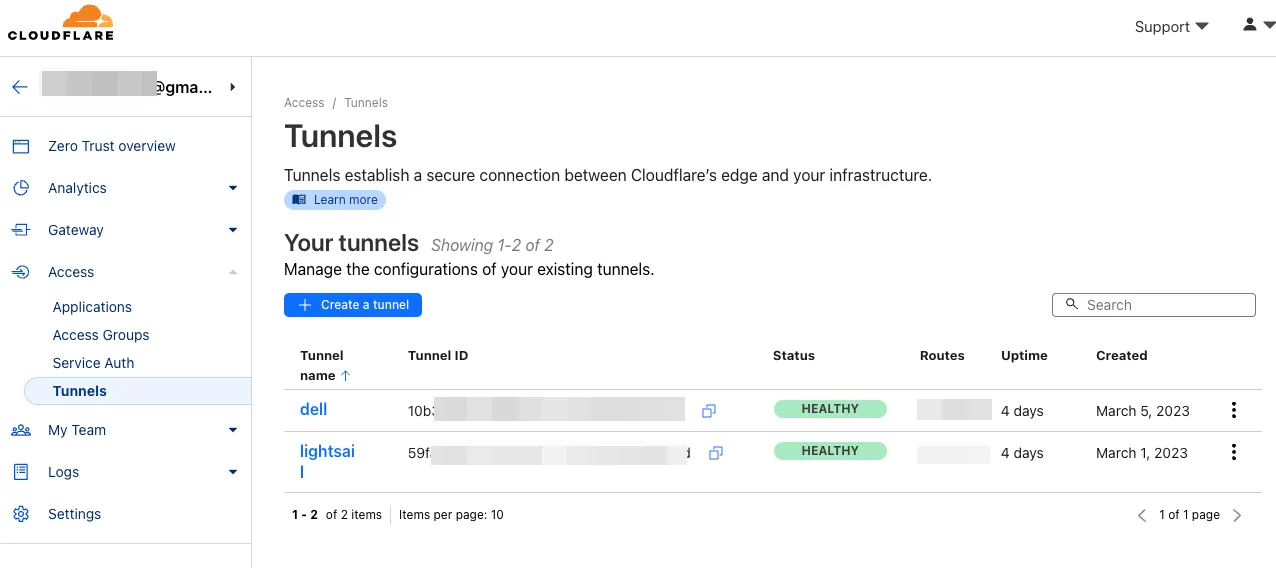Open the user profile icon menu

(x=1257, y=25)
